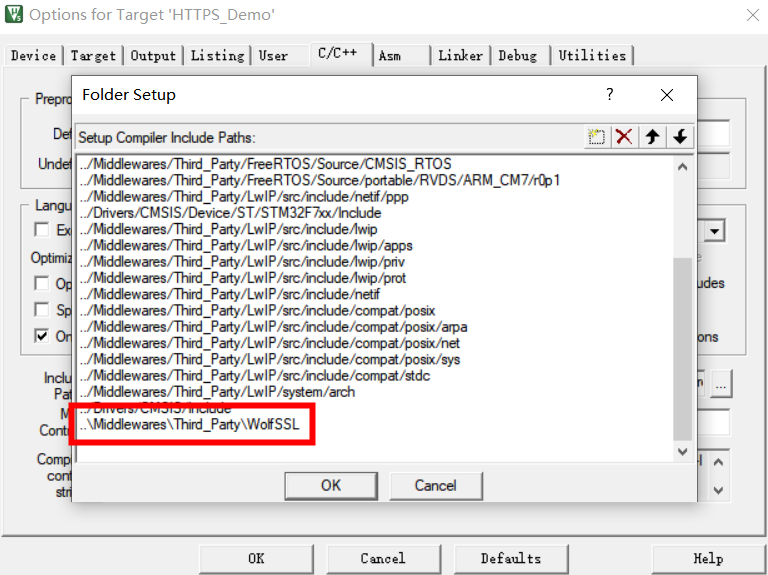The height and width of the screenshot is (575, 768).
Task: Select the path ending in include/lwip
Action: [228, 229]
